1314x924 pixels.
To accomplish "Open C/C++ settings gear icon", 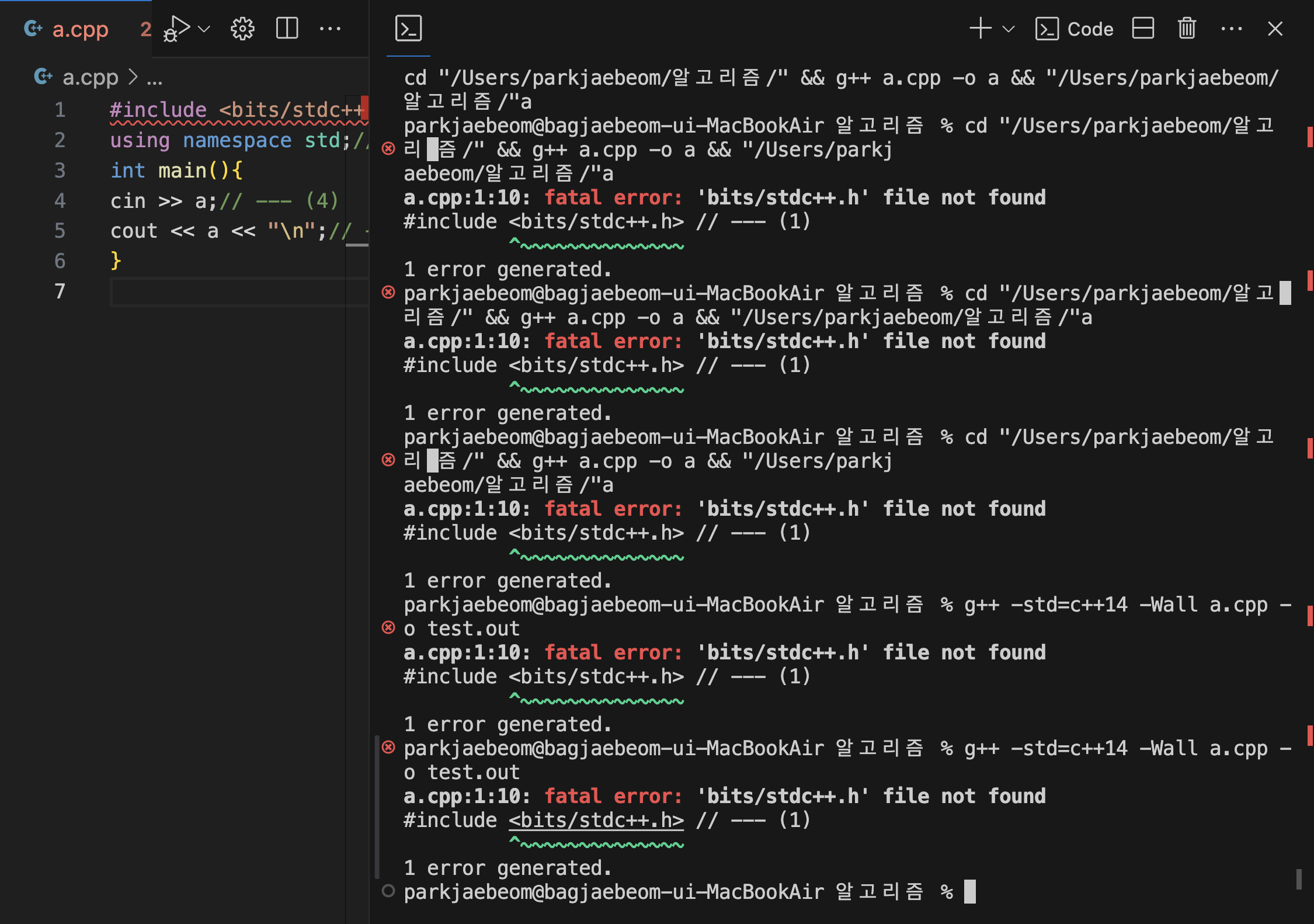I will point(242,29).
